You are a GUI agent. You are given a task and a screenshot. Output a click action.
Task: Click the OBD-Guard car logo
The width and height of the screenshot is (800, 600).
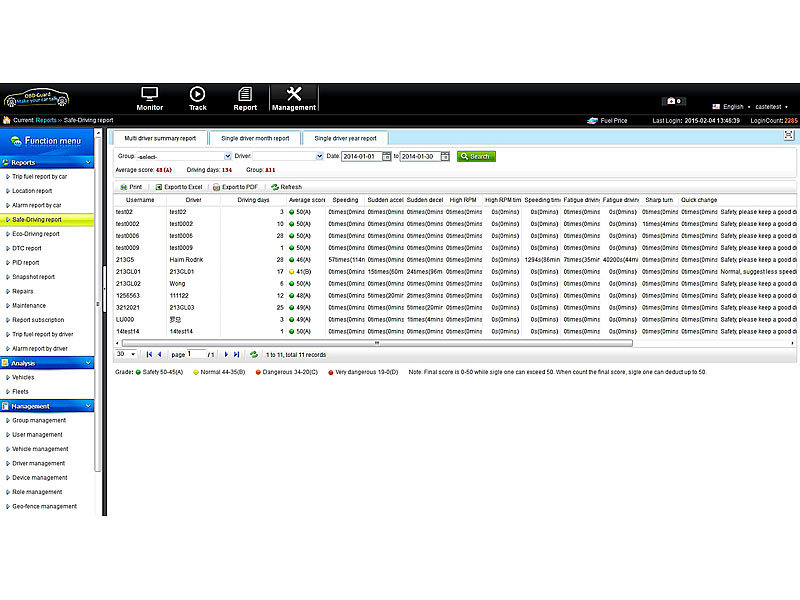point(37,97)
